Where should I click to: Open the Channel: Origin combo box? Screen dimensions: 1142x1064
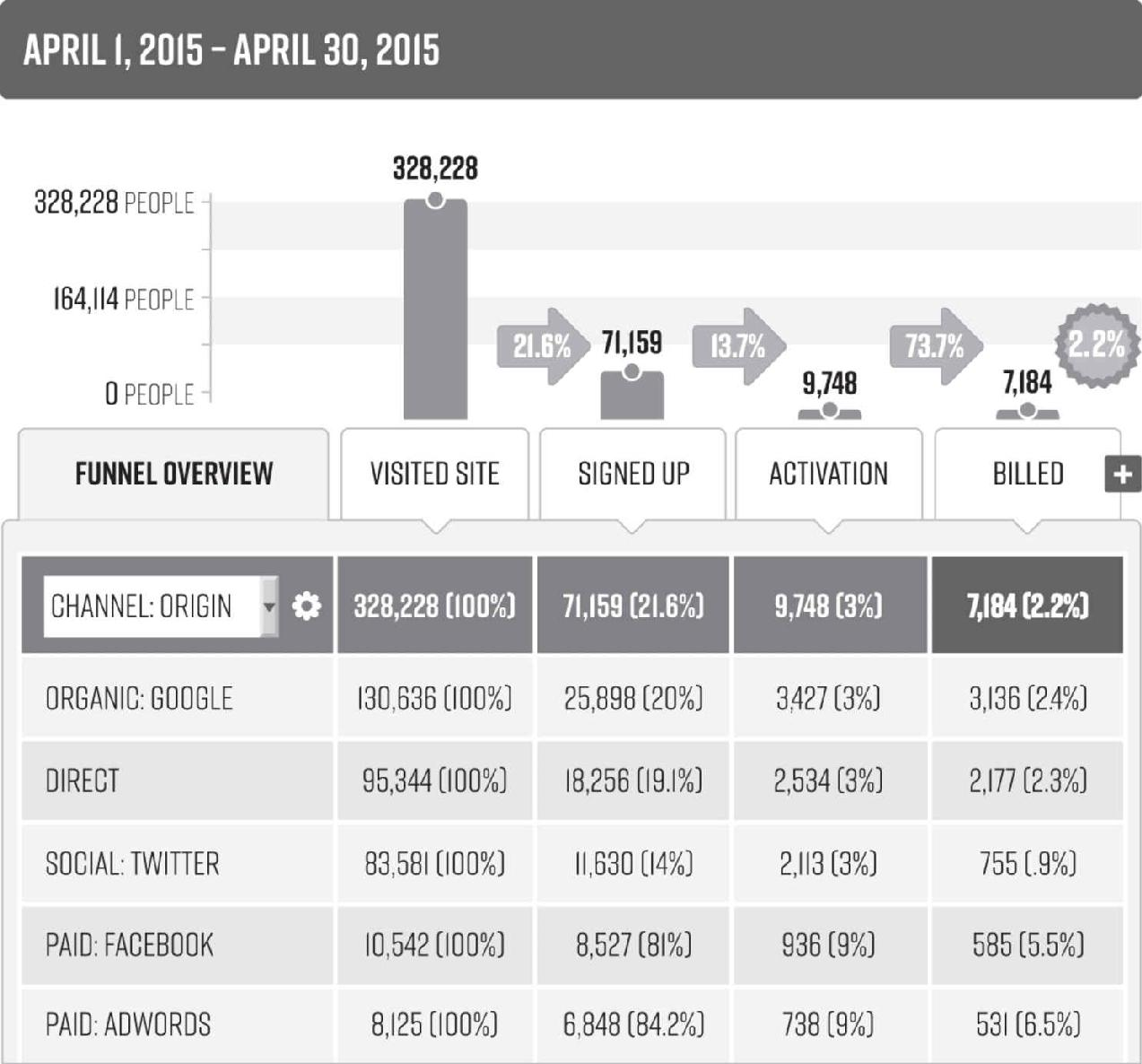161,606
